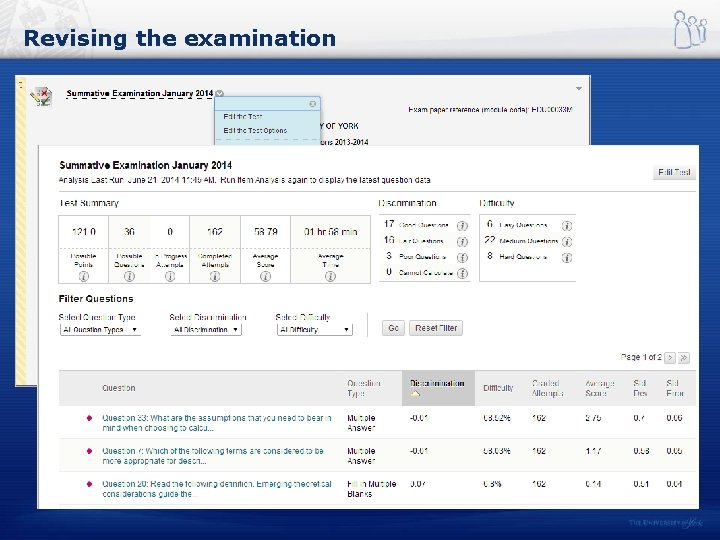720x540 pixels.
Task: Choose Edit the Test menu entry
Action: tap(243, 117)
